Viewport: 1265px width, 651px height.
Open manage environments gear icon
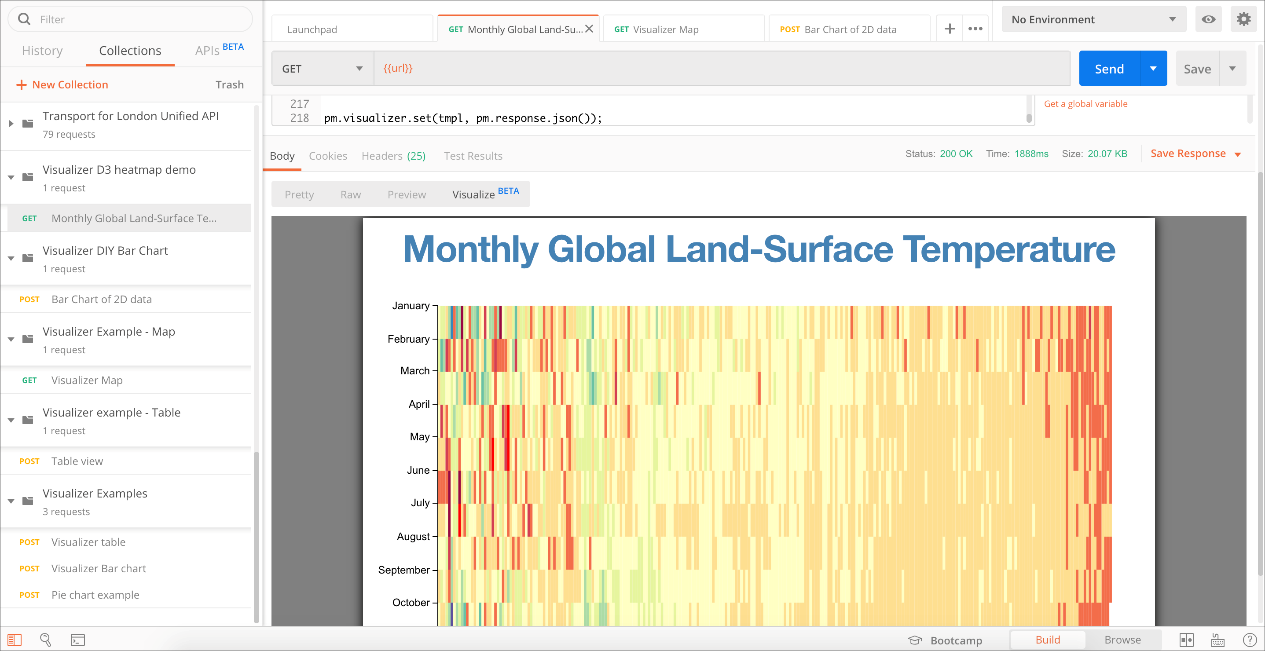tap(1243, 19)
